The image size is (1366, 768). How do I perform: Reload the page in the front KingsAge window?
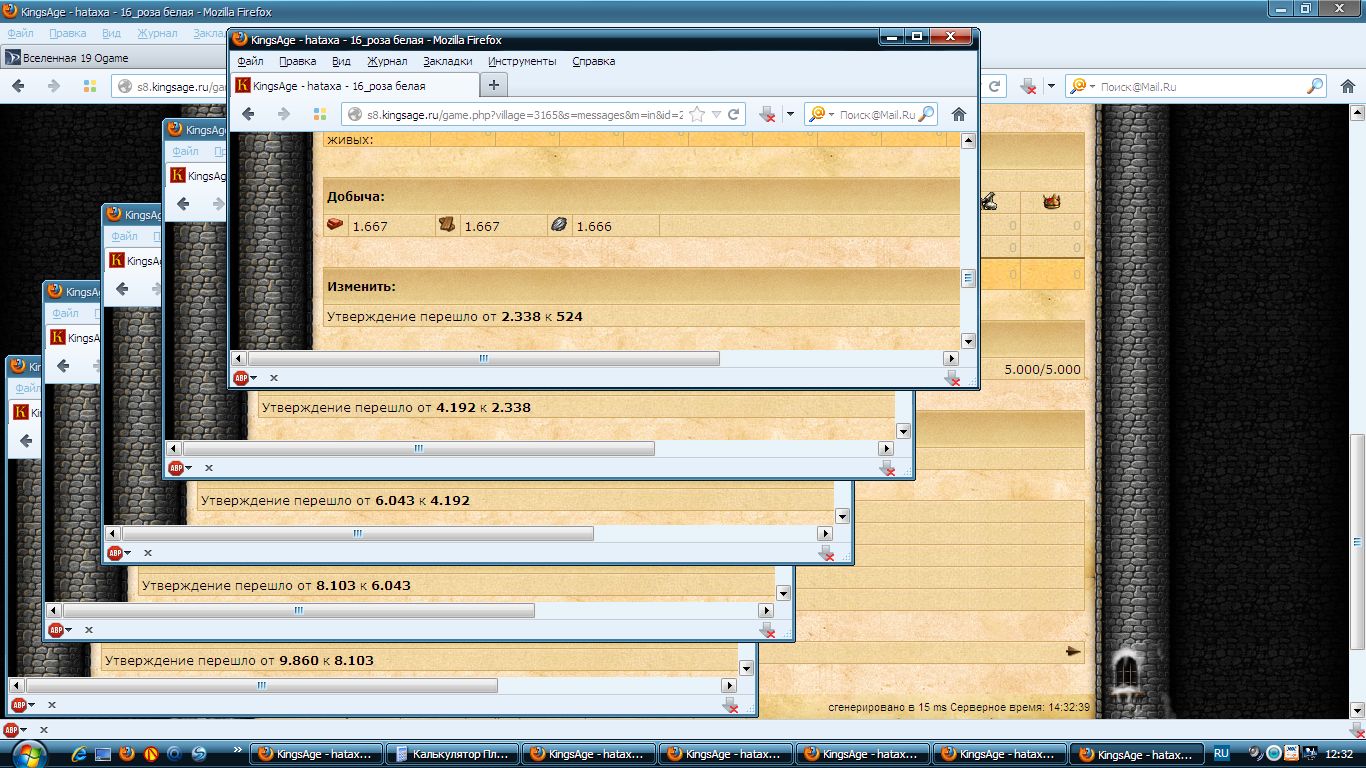(x=733, y=114)
